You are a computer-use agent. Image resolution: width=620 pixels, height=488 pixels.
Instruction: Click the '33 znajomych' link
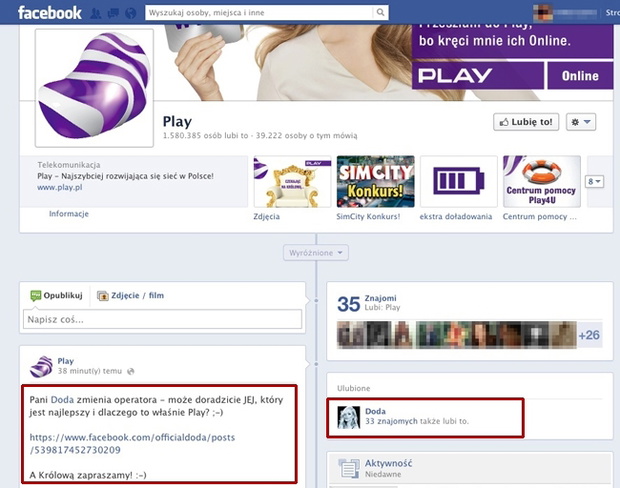[x=391, y=421]
